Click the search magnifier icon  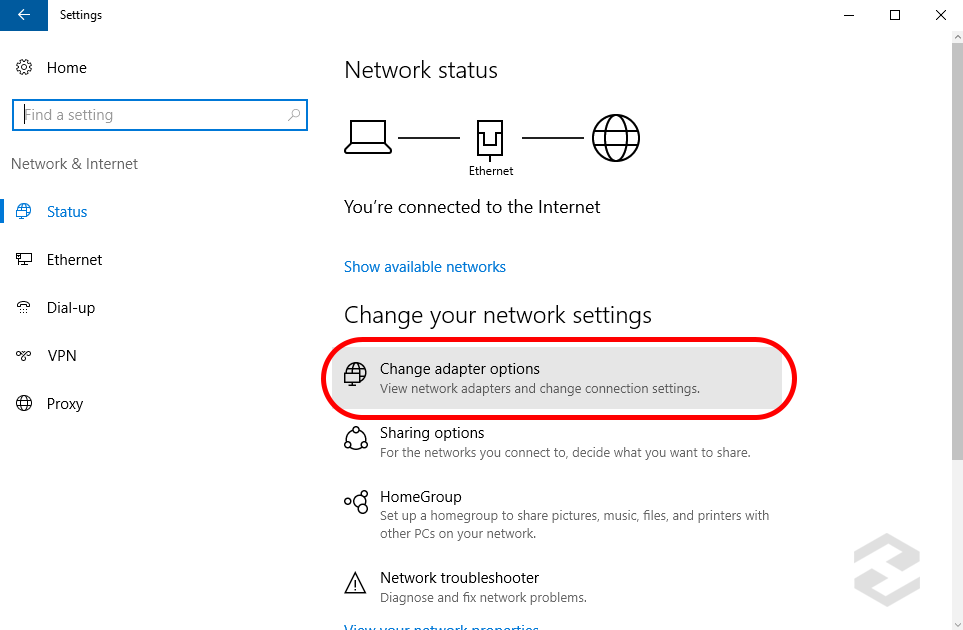pos(294,115)
